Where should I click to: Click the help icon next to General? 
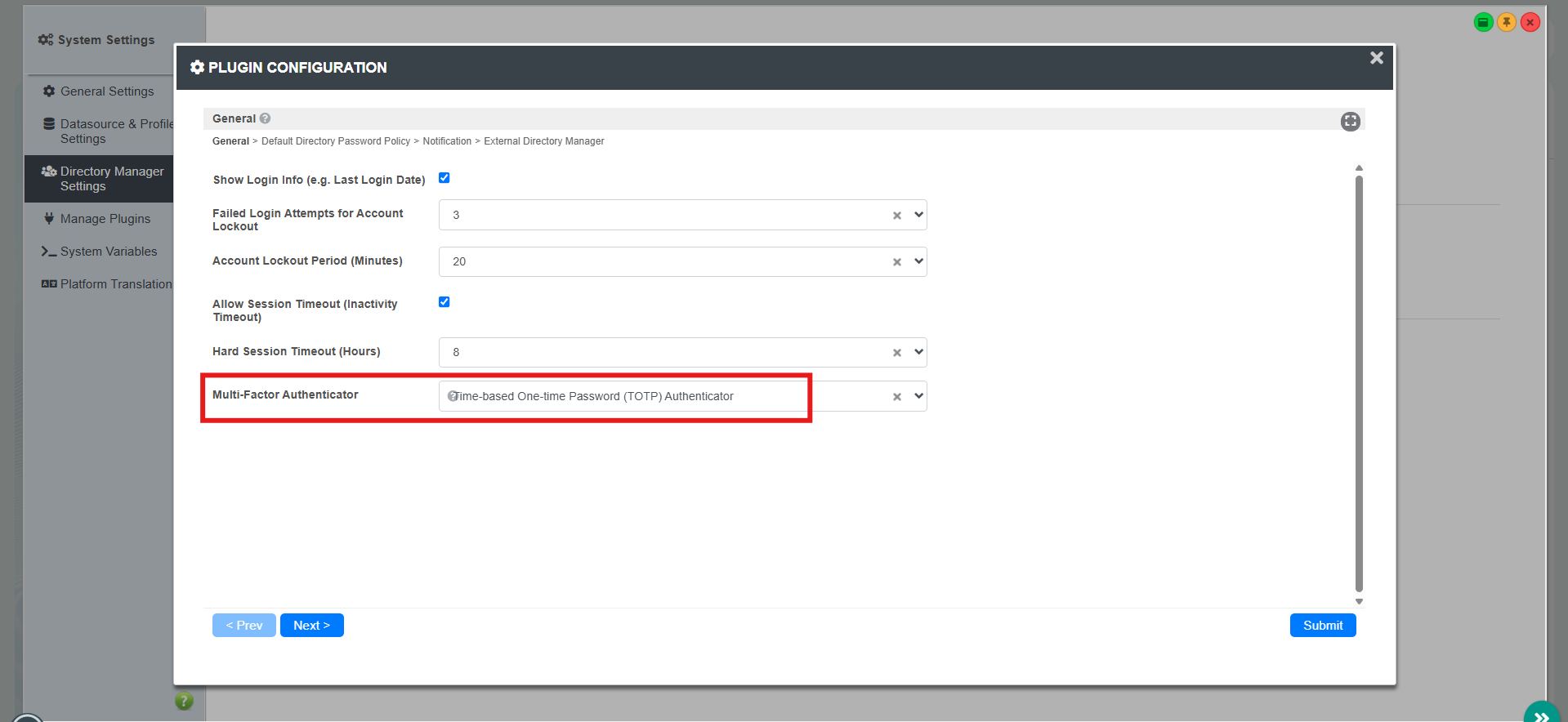pyautogui.click(x=265, y=118)
